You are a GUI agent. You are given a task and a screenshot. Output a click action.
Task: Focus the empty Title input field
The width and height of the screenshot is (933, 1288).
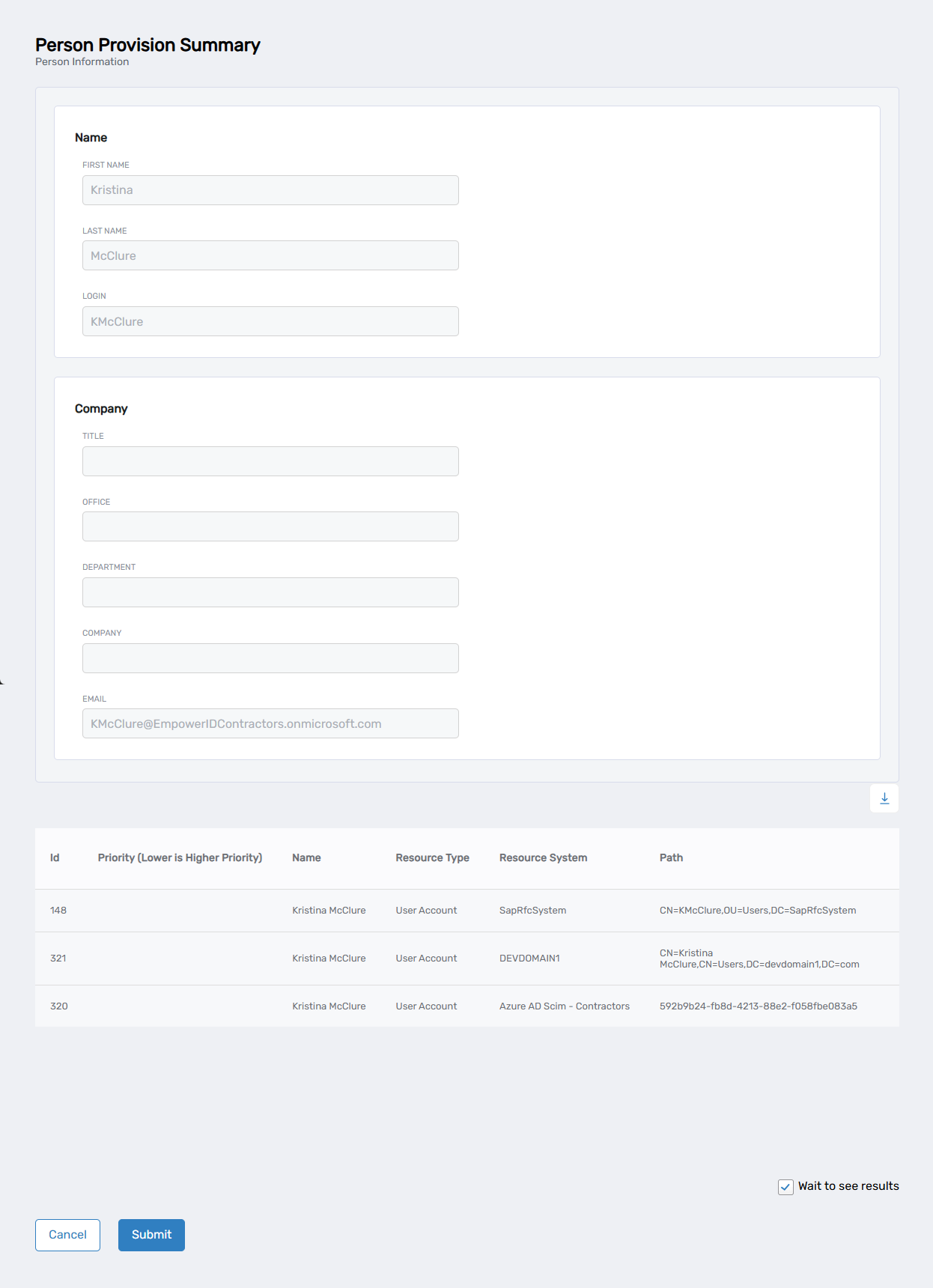270,461
